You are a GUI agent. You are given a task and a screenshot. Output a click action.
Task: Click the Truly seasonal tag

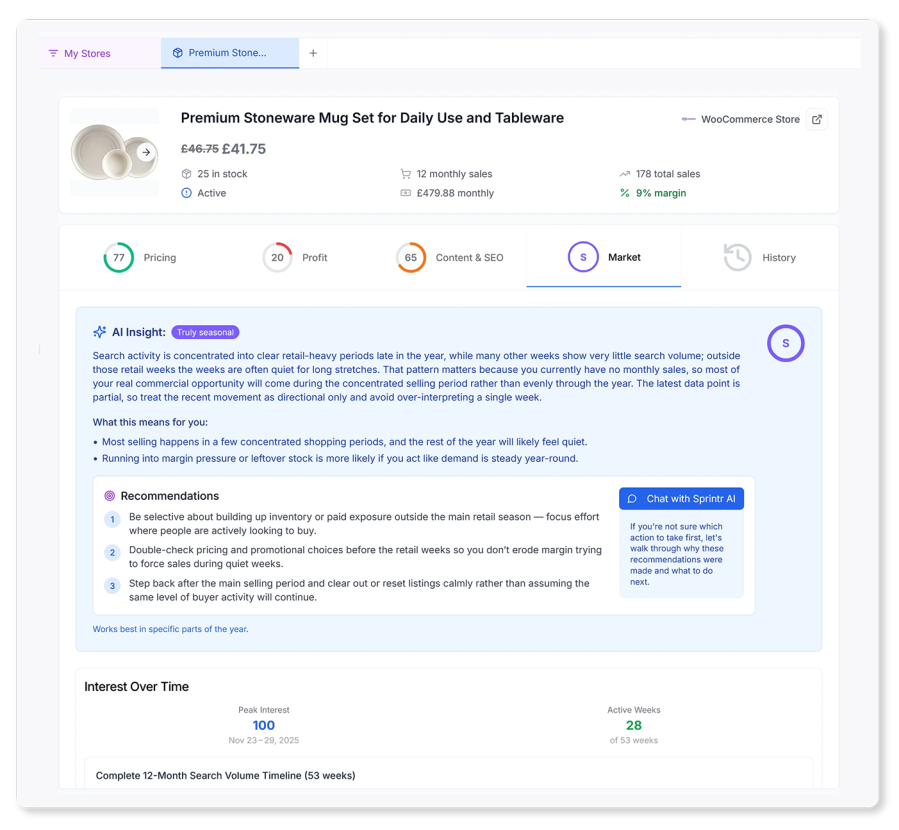(205, 332)
